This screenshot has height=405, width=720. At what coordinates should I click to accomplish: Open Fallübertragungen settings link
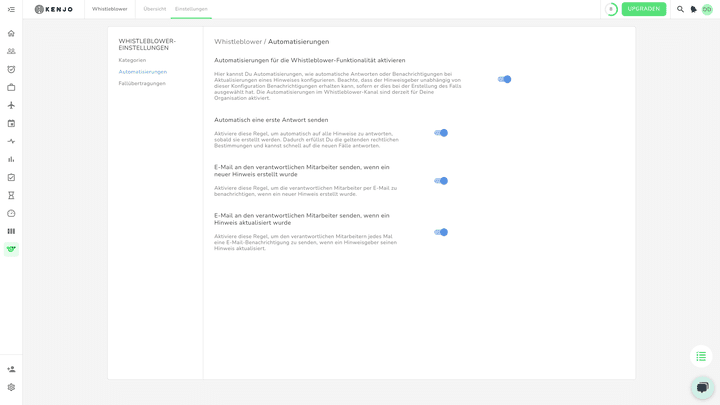click(x=142, y=83)
